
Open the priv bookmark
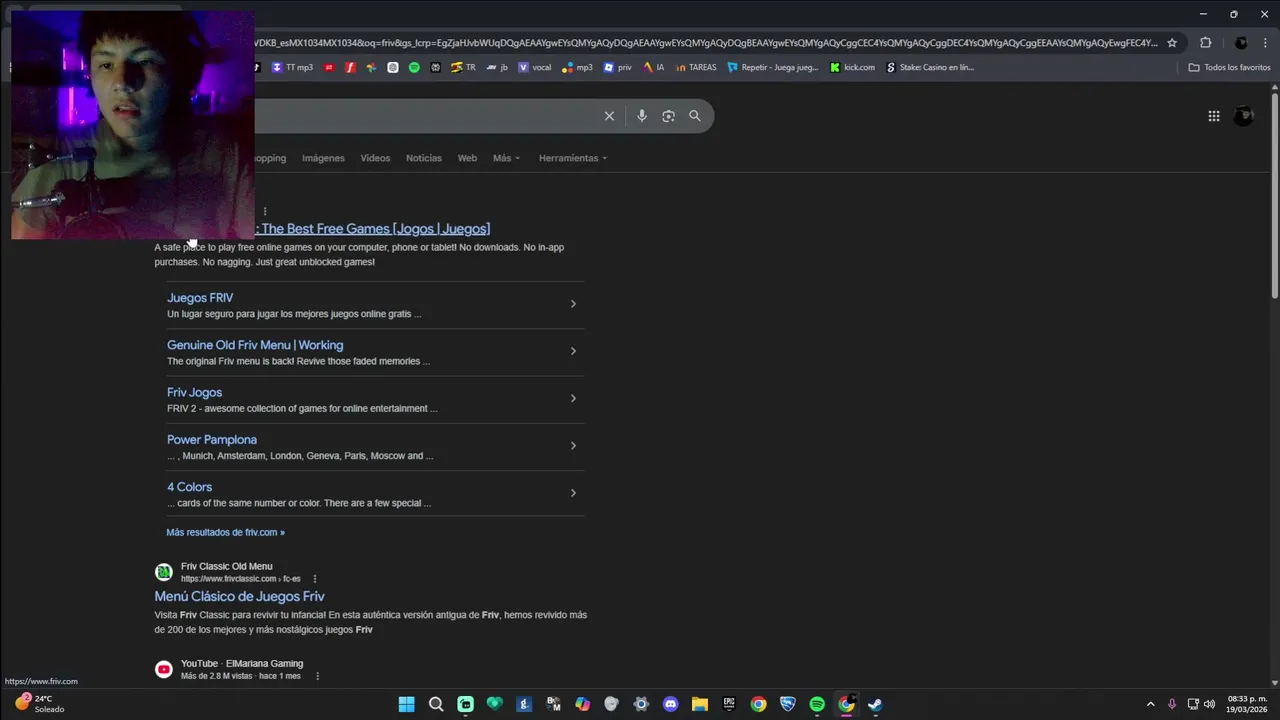618,68
